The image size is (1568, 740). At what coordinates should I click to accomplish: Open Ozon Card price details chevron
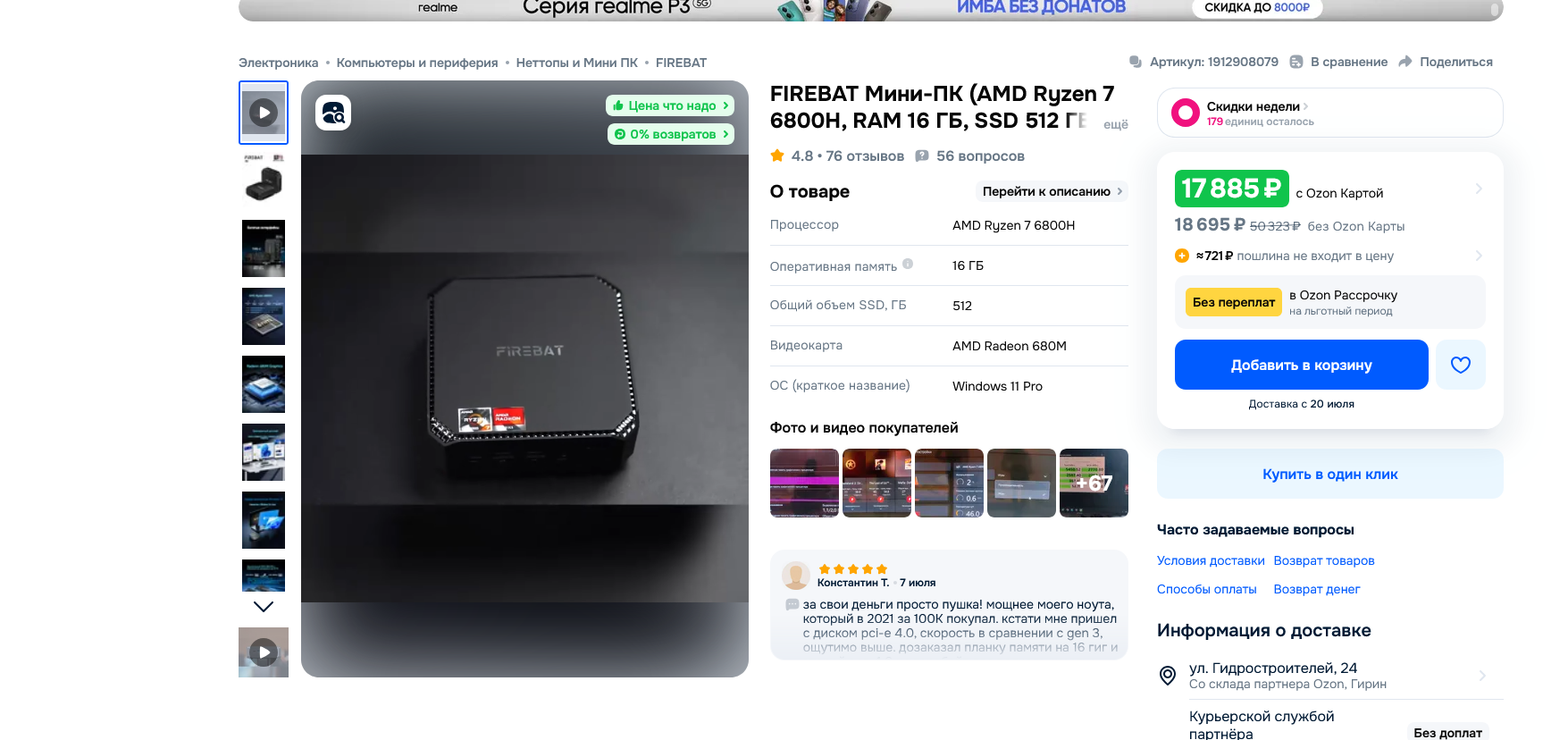(x=1479, y=189)
